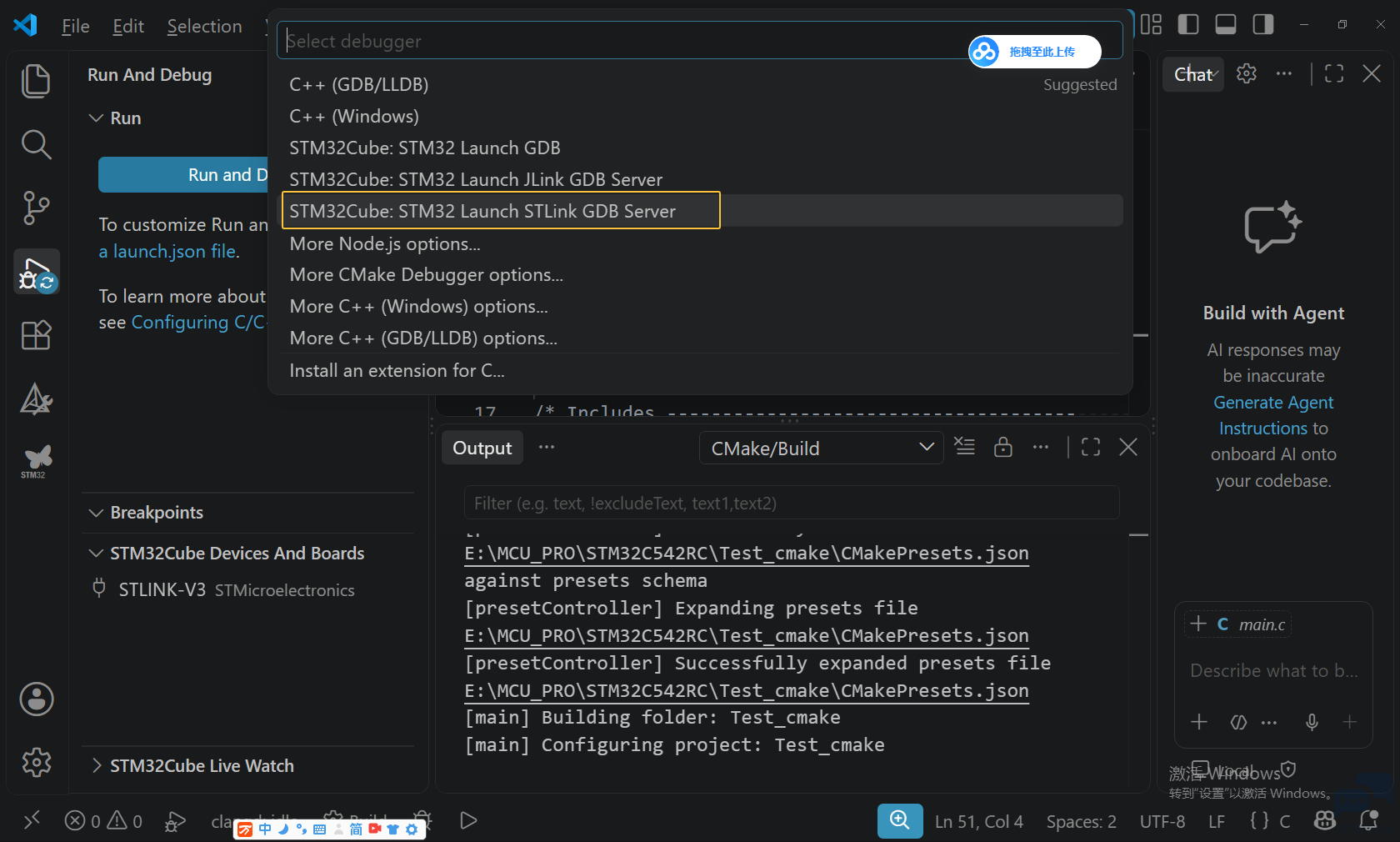Toggle Output auto-scroll lock
The height and width of the screenshot is (842, 1400).
tap(1003, 447)
